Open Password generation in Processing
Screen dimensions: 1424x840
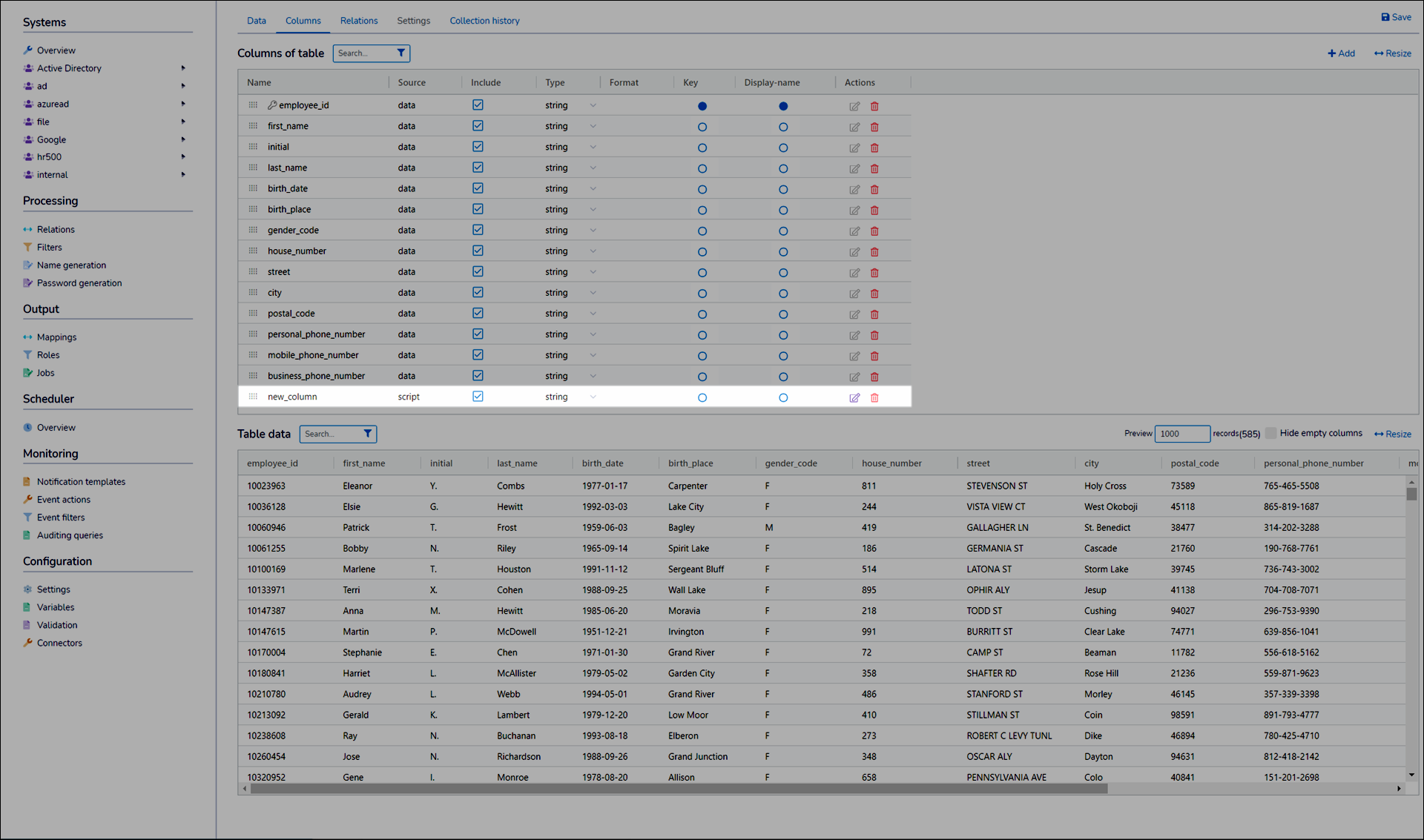coord(79,282)
